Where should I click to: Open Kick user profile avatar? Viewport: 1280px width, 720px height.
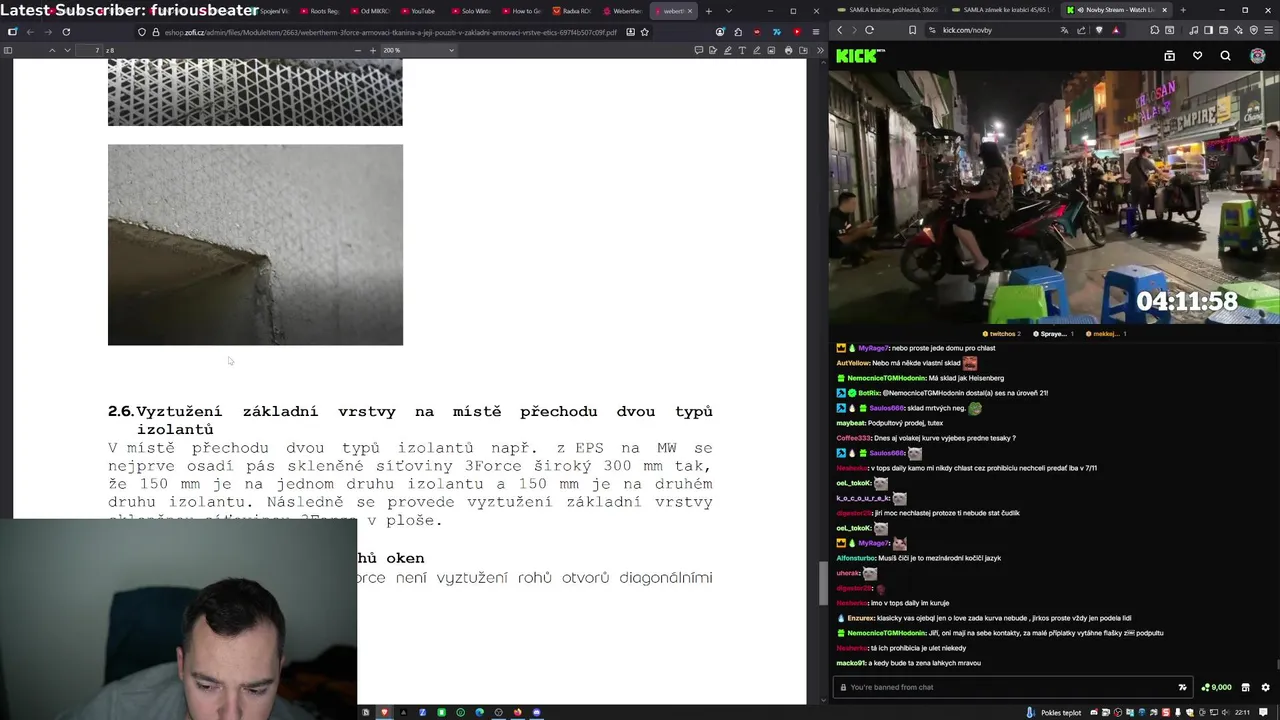click(1258, 56)
